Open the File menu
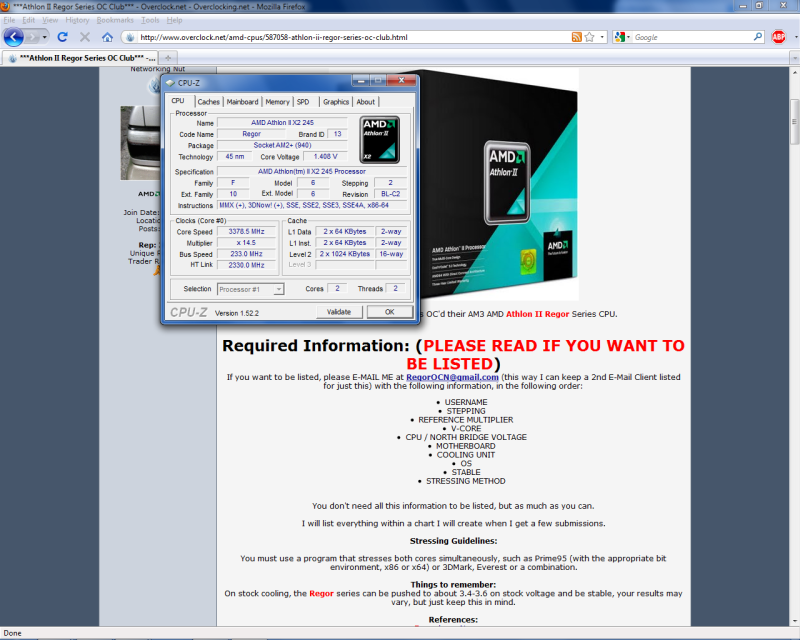800x640 pixels. 9,20
